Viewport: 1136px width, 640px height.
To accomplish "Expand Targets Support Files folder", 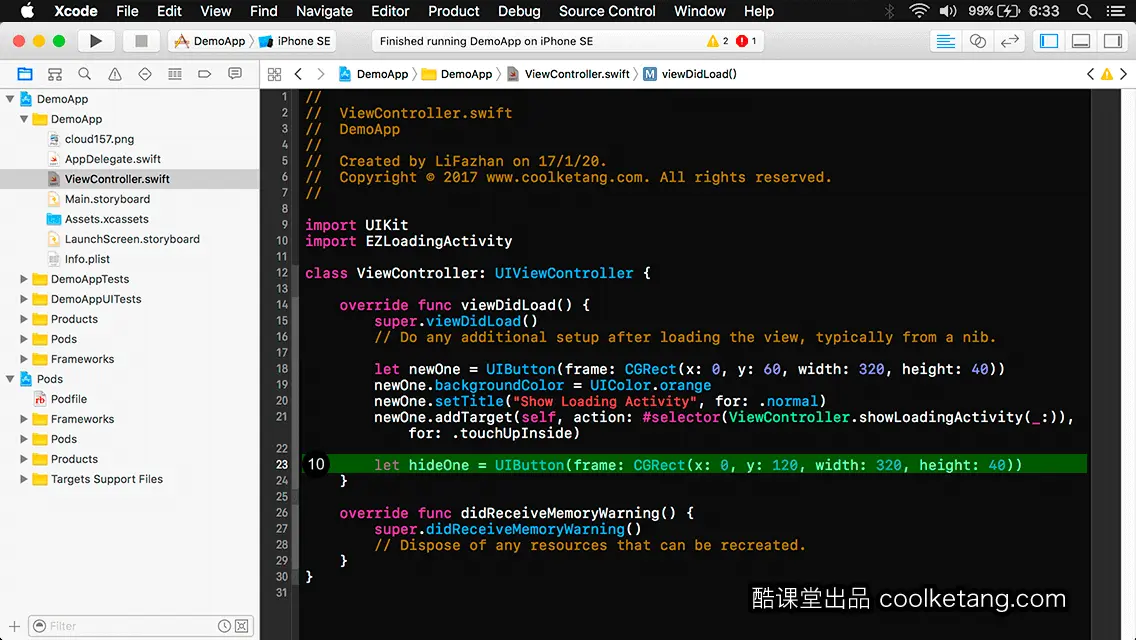I will pos(24,479).
